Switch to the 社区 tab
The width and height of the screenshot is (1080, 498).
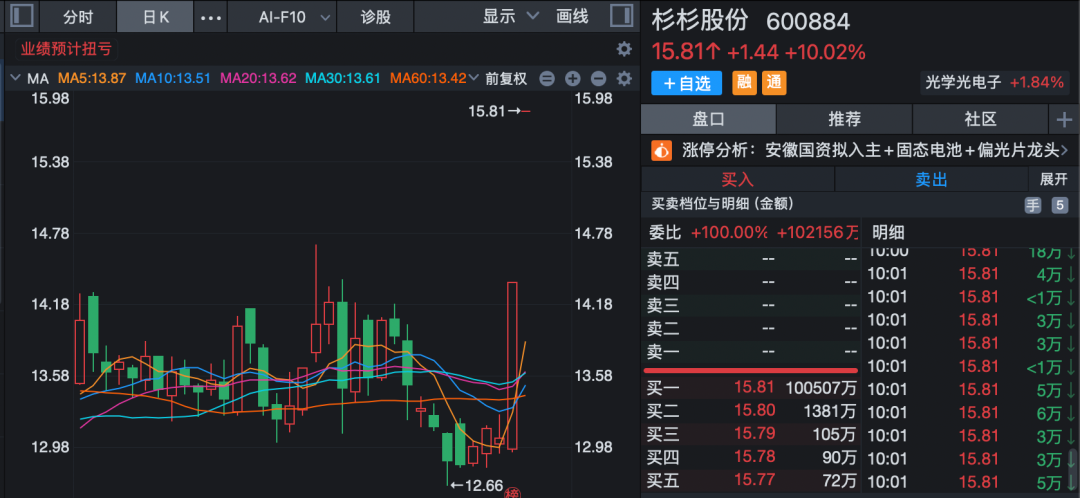[980, 120]
